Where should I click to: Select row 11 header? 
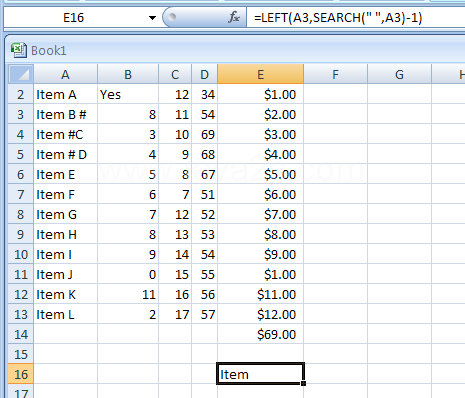click(21, 274)
